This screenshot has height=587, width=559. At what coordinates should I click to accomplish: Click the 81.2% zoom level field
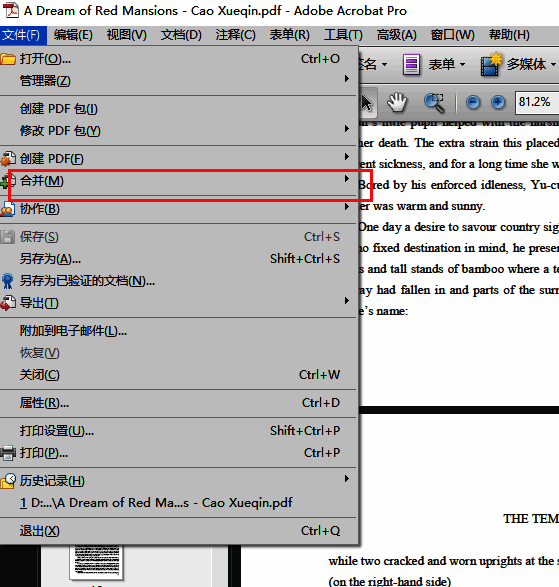pyautogui.click(x=537, y=102)
